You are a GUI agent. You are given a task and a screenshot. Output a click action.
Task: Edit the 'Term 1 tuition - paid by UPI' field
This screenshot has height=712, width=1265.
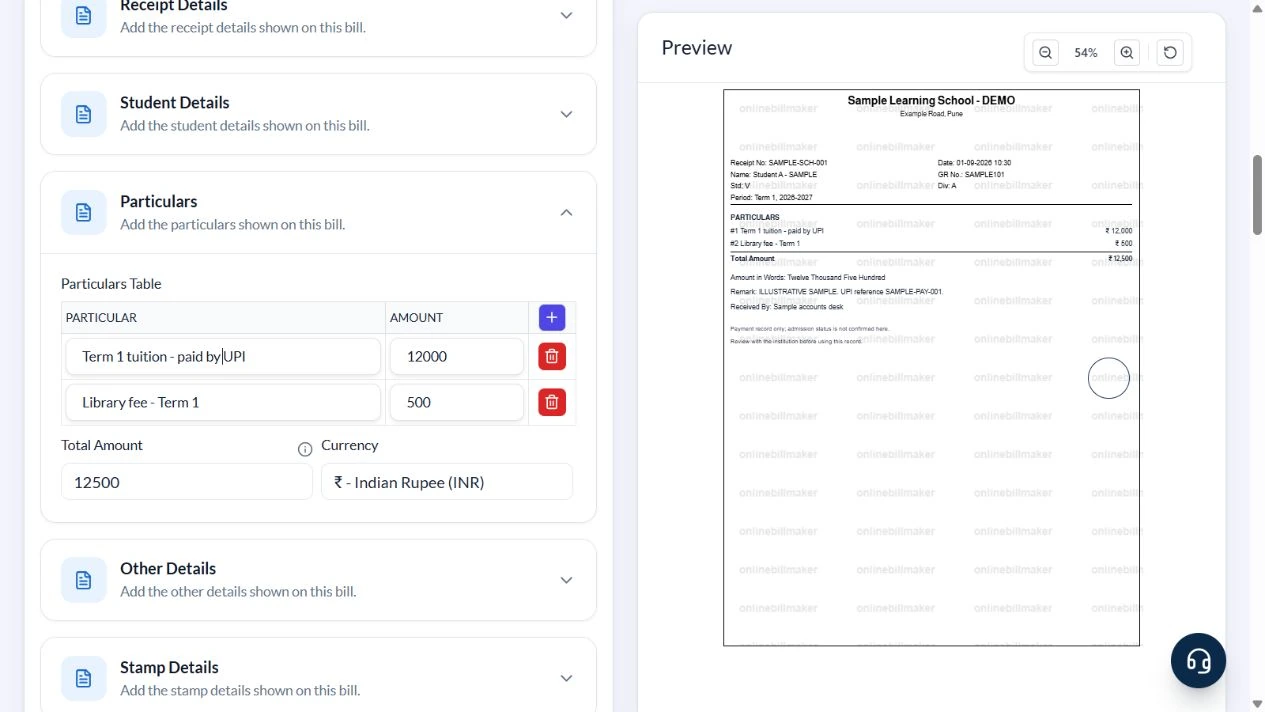[223, 356]
